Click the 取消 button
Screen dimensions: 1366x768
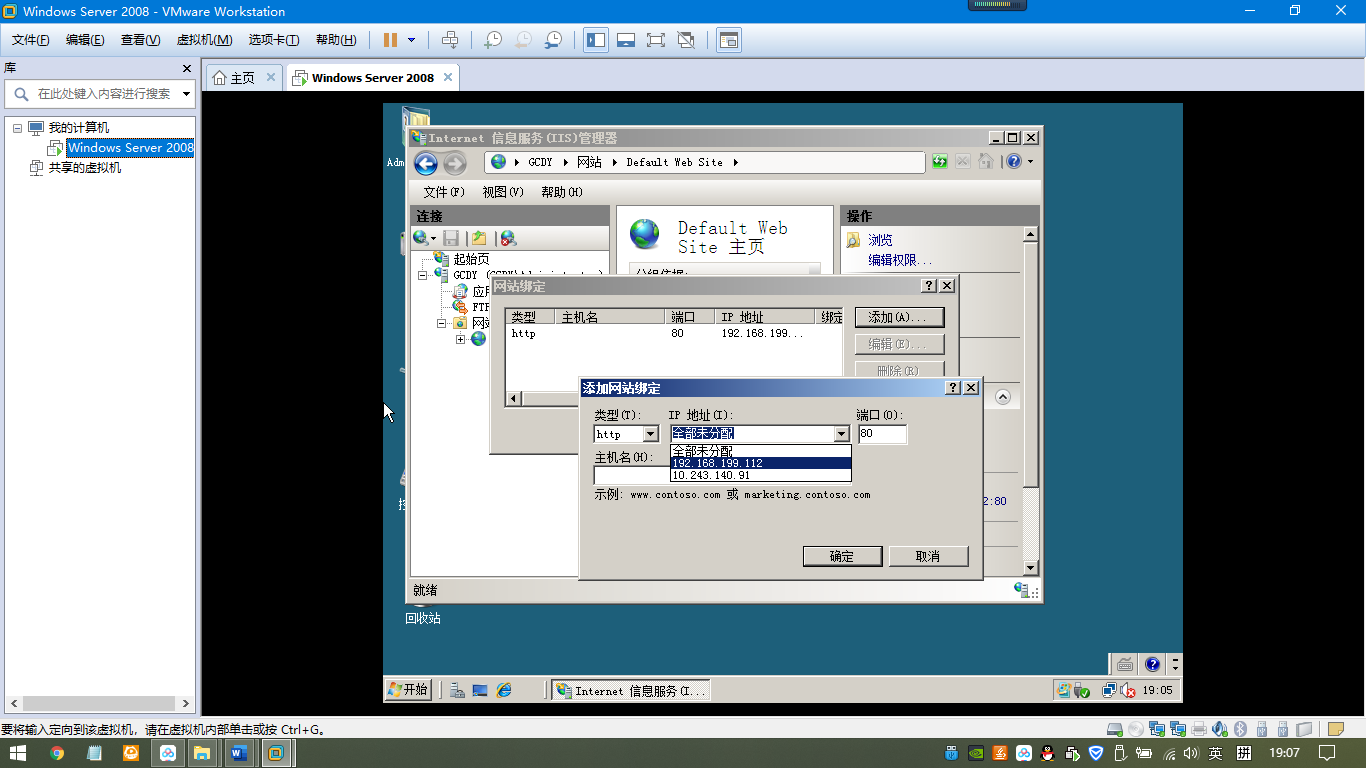click(x=928, y=556)
